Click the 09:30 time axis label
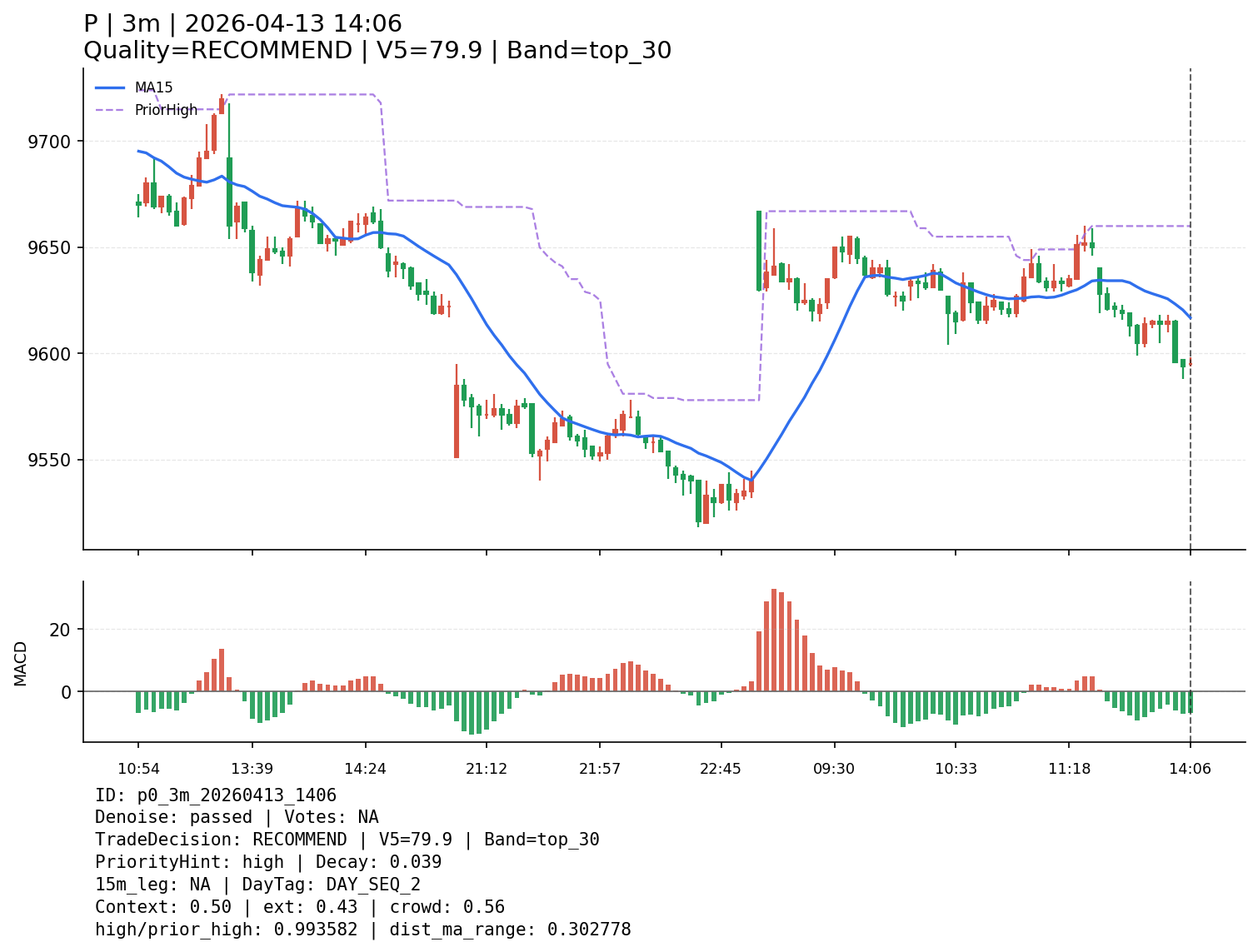Viewport: 1258px width, 952px height. coord(834,769)
